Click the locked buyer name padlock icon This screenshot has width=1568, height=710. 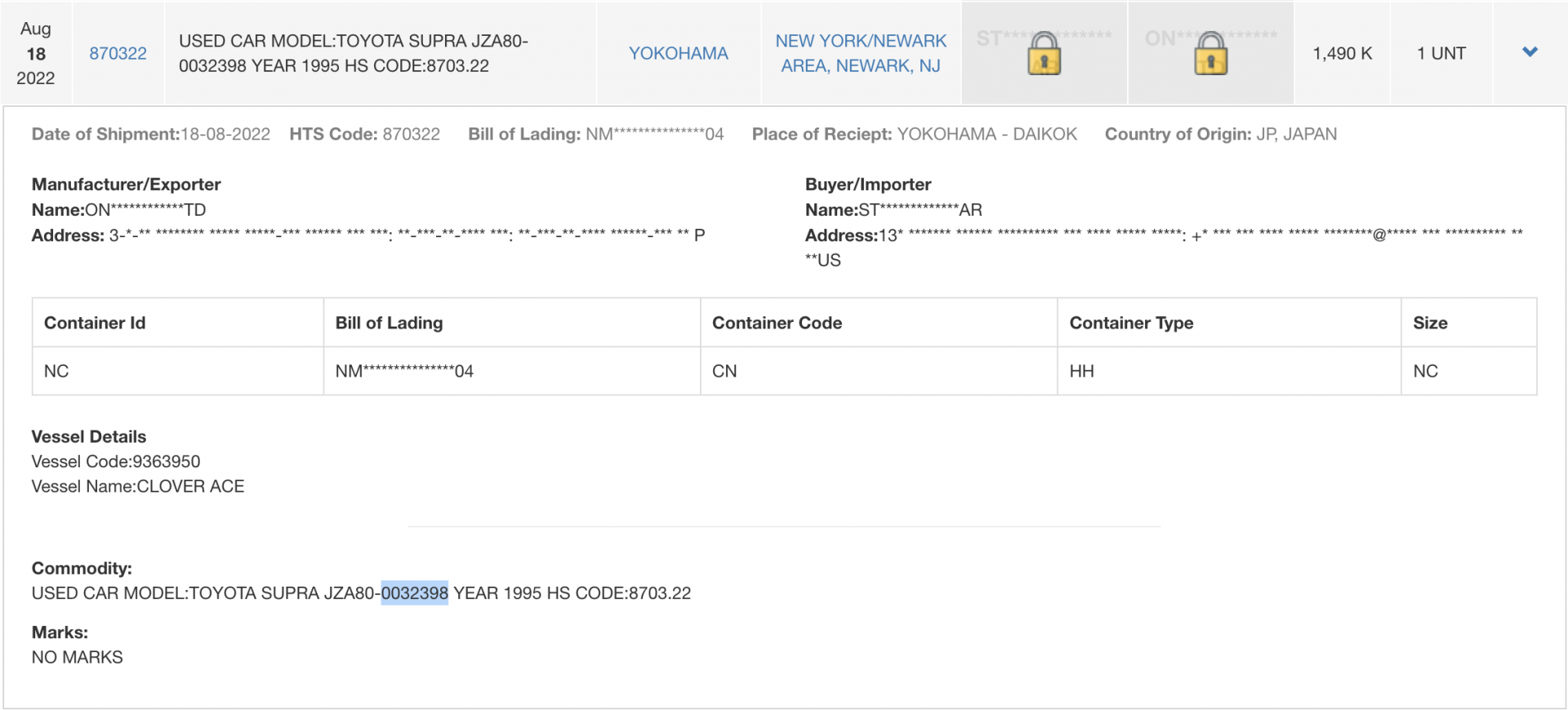[1044, 54]
